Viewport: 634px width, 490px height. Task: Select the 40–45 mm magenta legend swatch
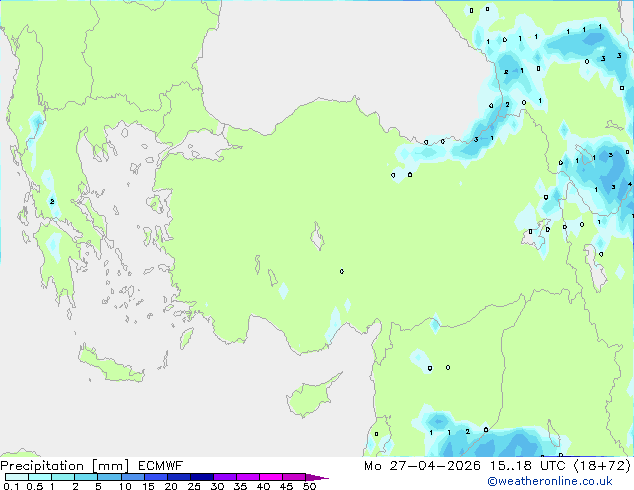point(271,477)
